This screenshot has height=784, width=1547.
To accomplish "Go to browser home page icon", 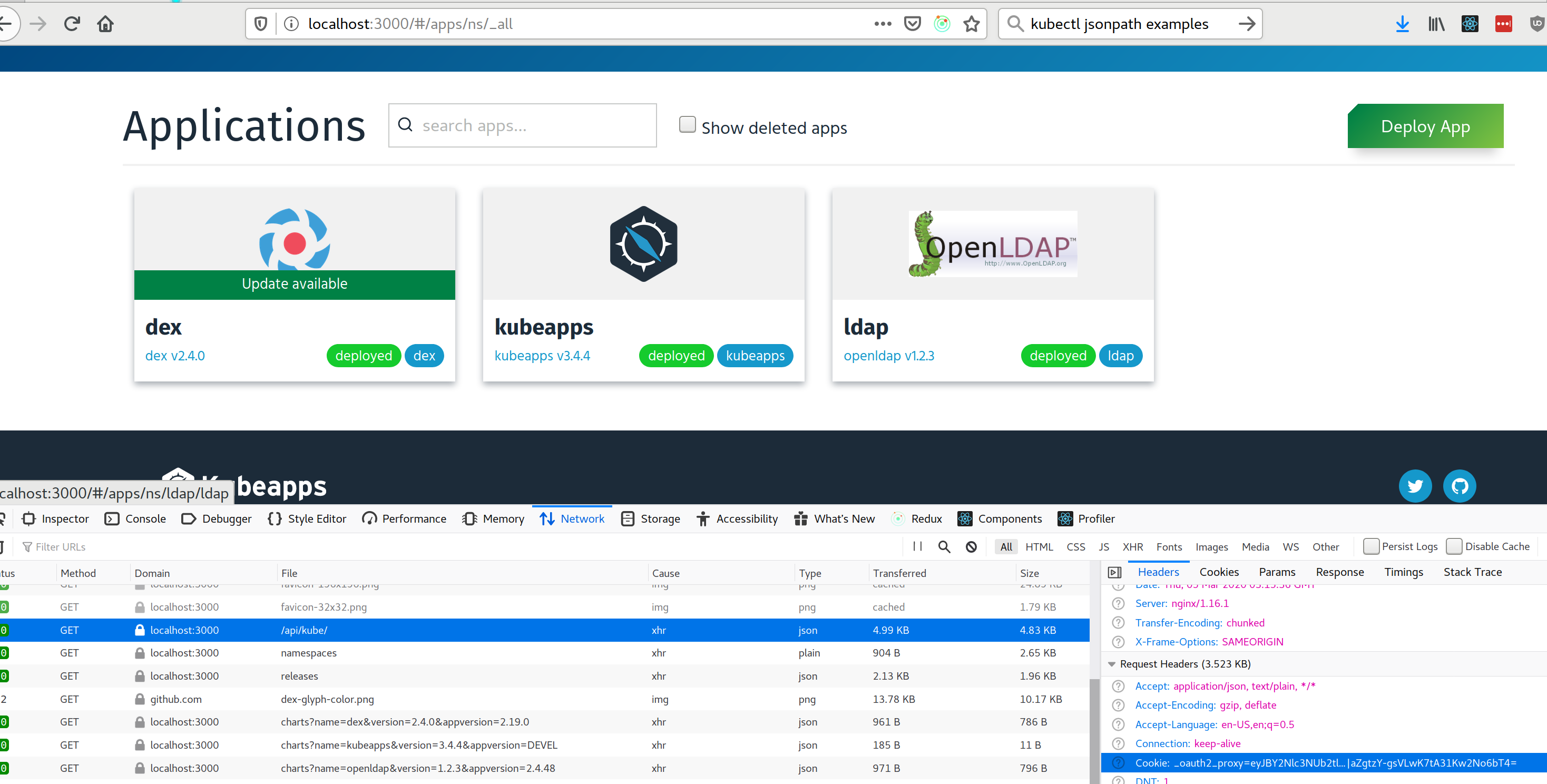I will pos(106,24).
